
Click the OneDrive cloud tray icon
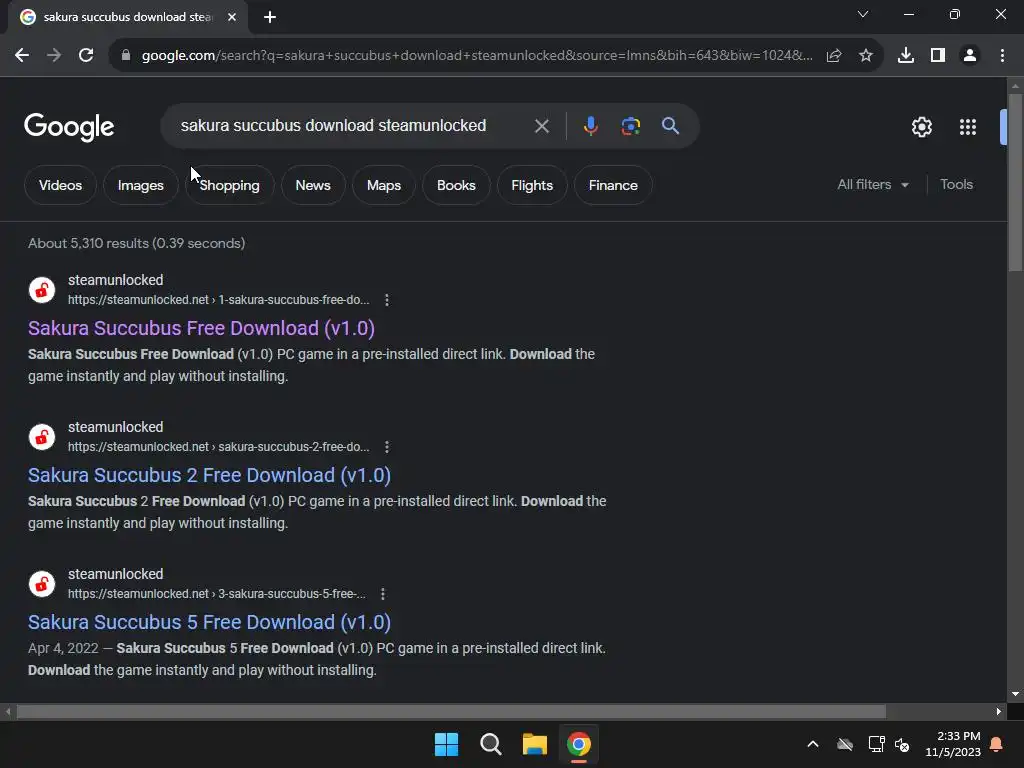click(845, 744)
